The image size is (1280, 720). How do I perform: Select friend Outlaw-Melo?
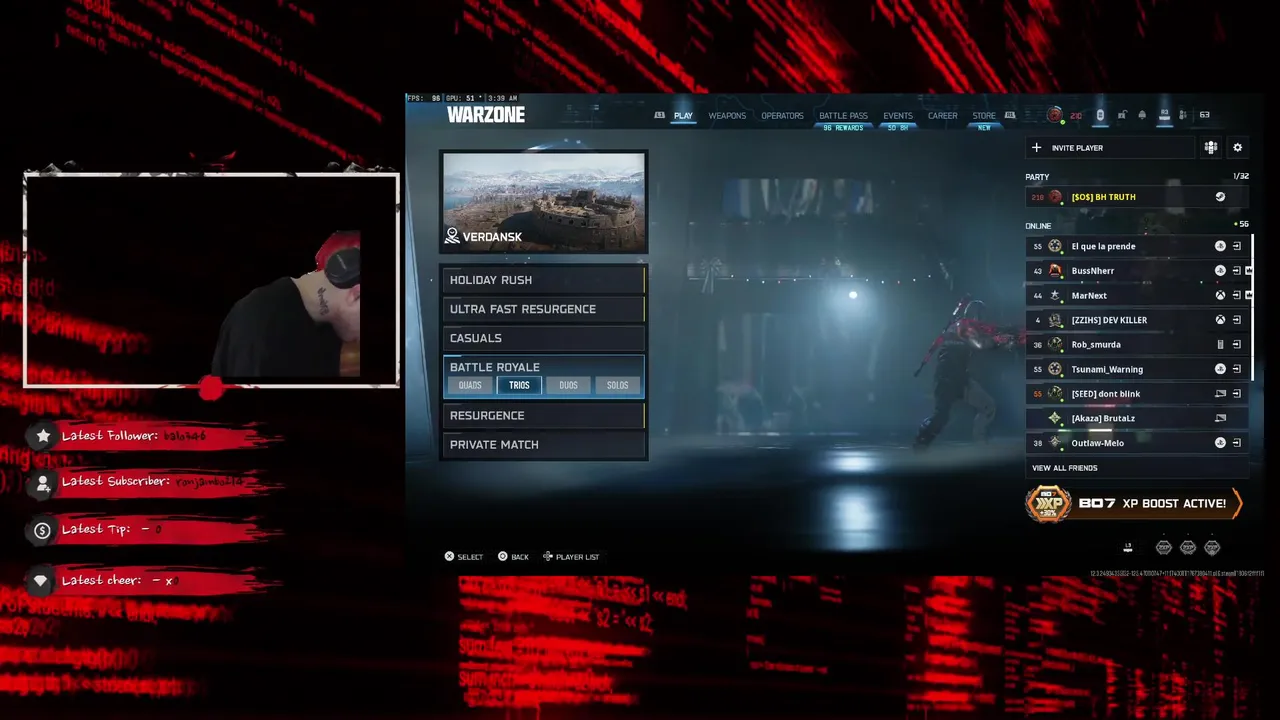[x=1138, y=443]
